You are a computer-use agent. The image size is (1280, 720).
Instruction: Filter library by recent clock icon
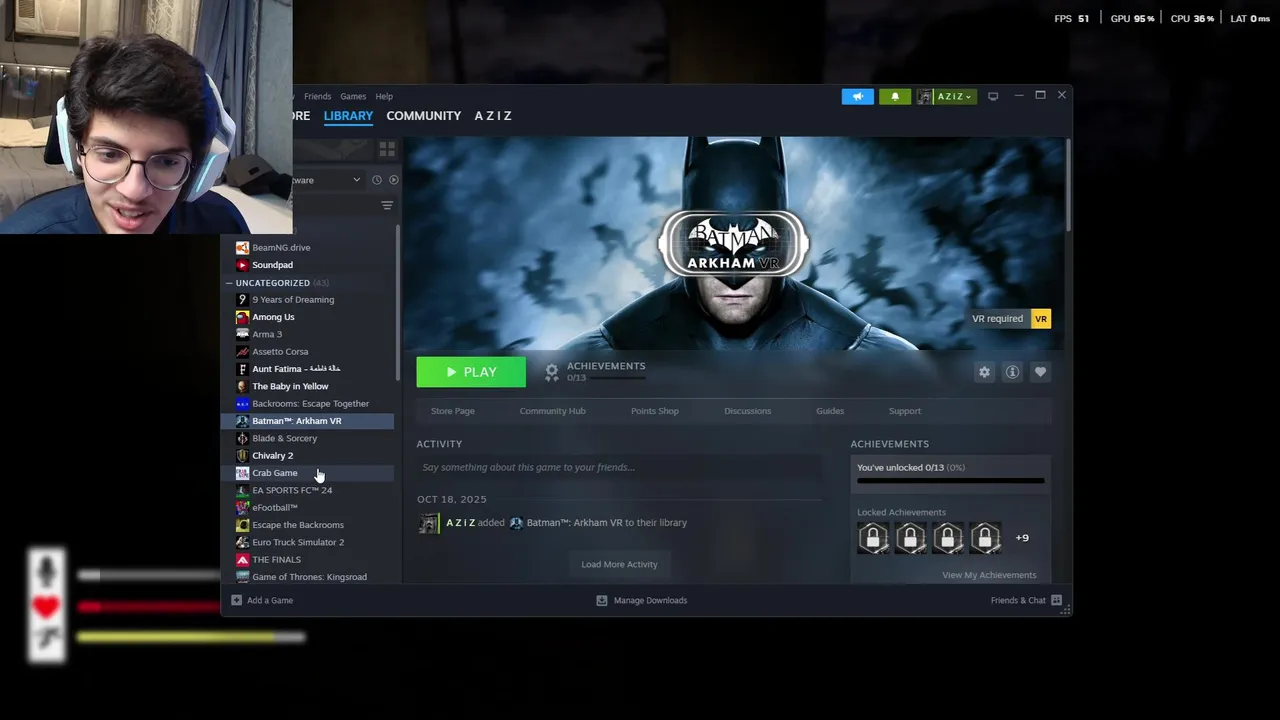coord(377,180)
